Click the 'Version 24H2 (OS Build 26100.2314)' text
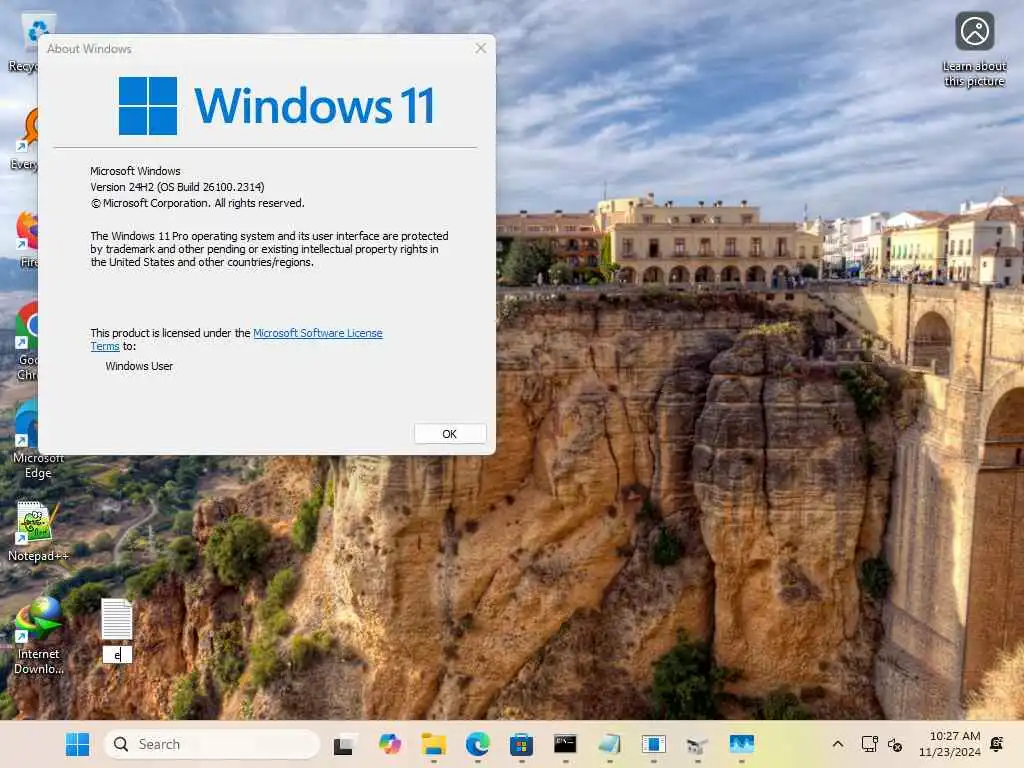This screenshot has height=768, width=1024. coord(177,187)
